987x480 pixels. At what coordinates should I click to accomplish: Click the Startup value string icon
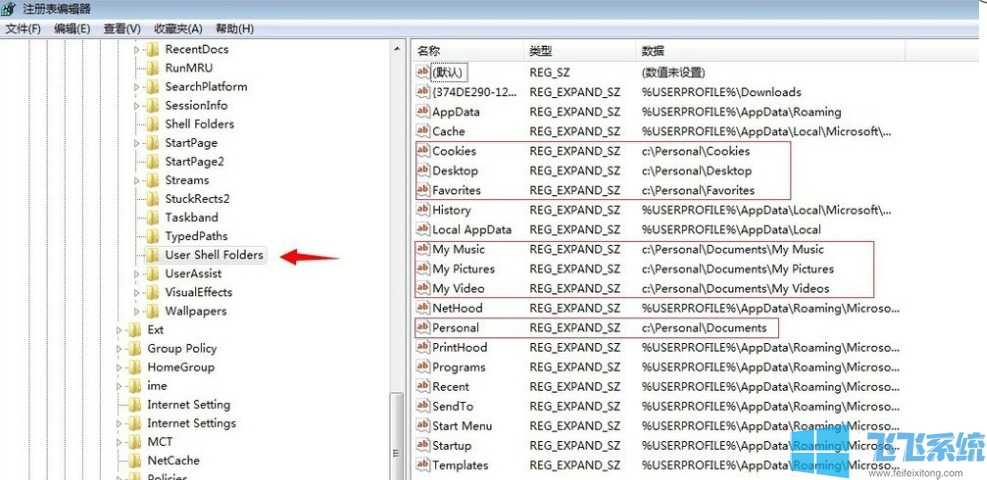[x=422, y=445]
